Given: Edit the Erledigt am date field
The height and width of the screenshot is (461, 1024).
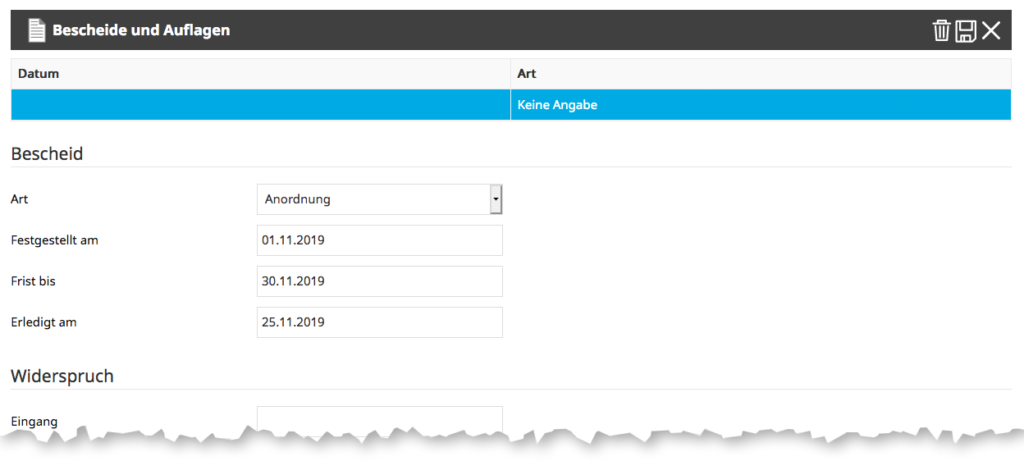Looking at the screenshot, I should [379, 322].
